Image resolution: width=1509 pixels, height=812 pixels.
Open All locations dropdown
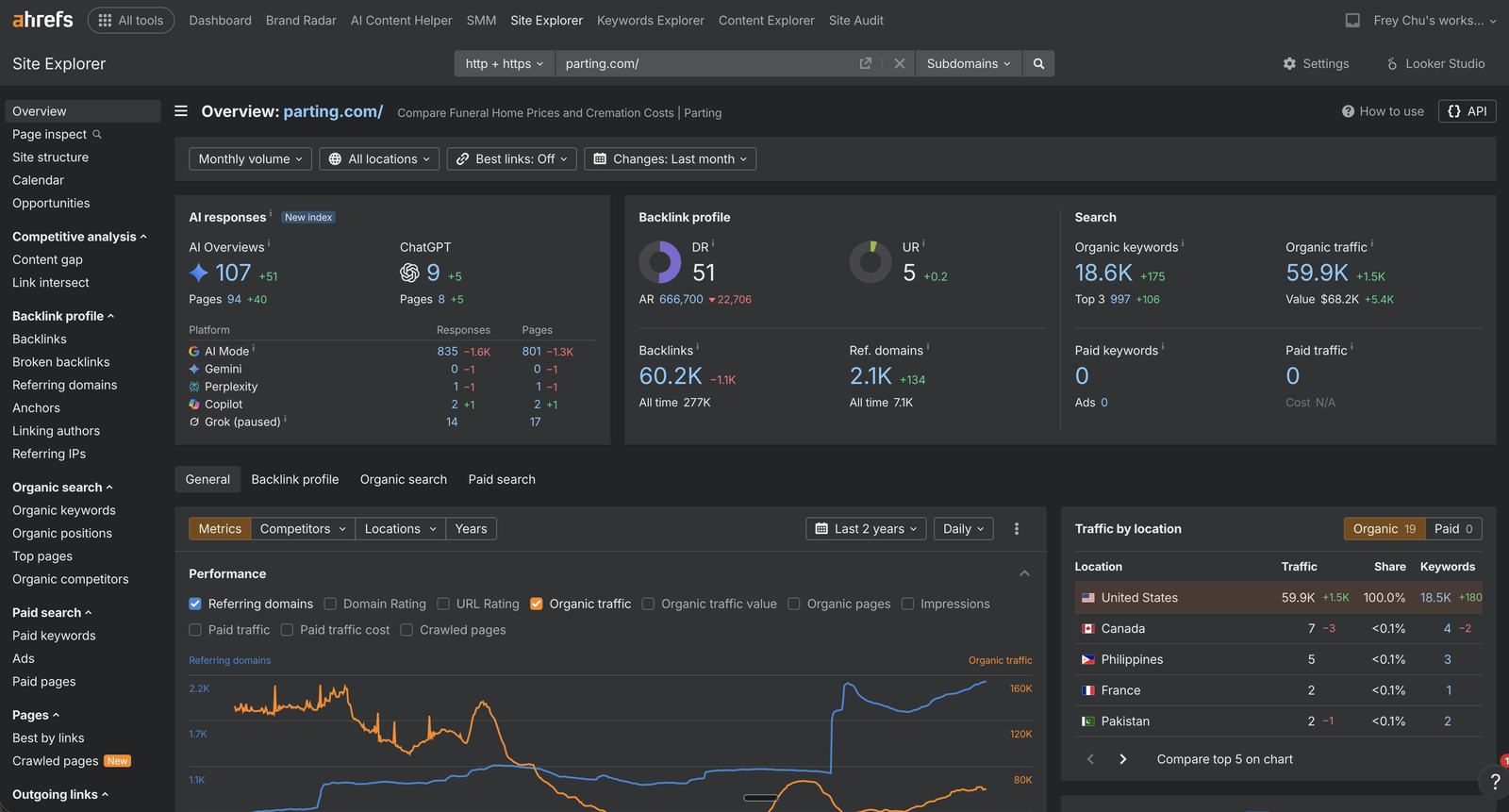click(379, 158)
